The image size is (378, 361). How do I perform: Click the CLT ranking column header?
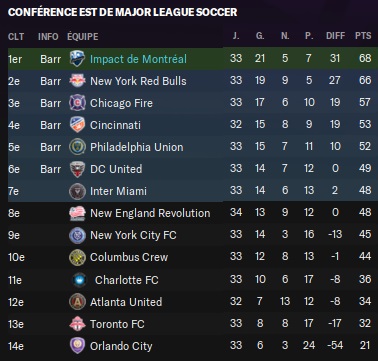tap(16, 36)
